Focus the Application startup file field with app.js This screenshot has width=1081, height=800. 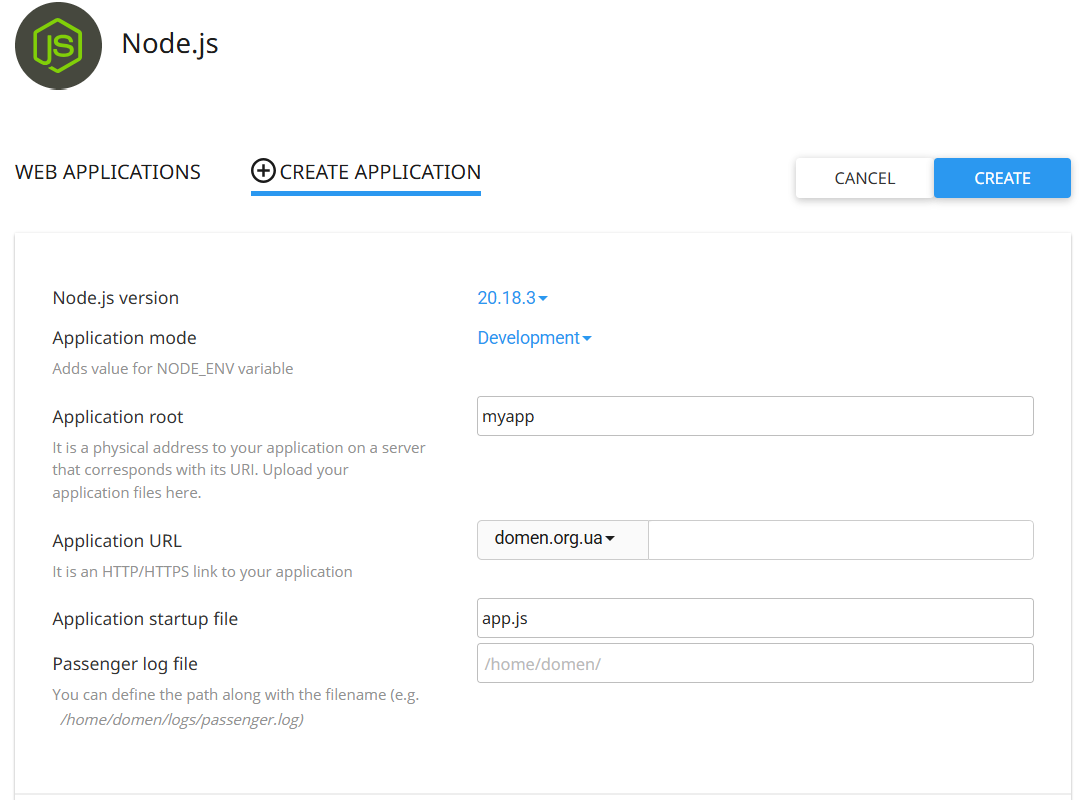[755, 618]
